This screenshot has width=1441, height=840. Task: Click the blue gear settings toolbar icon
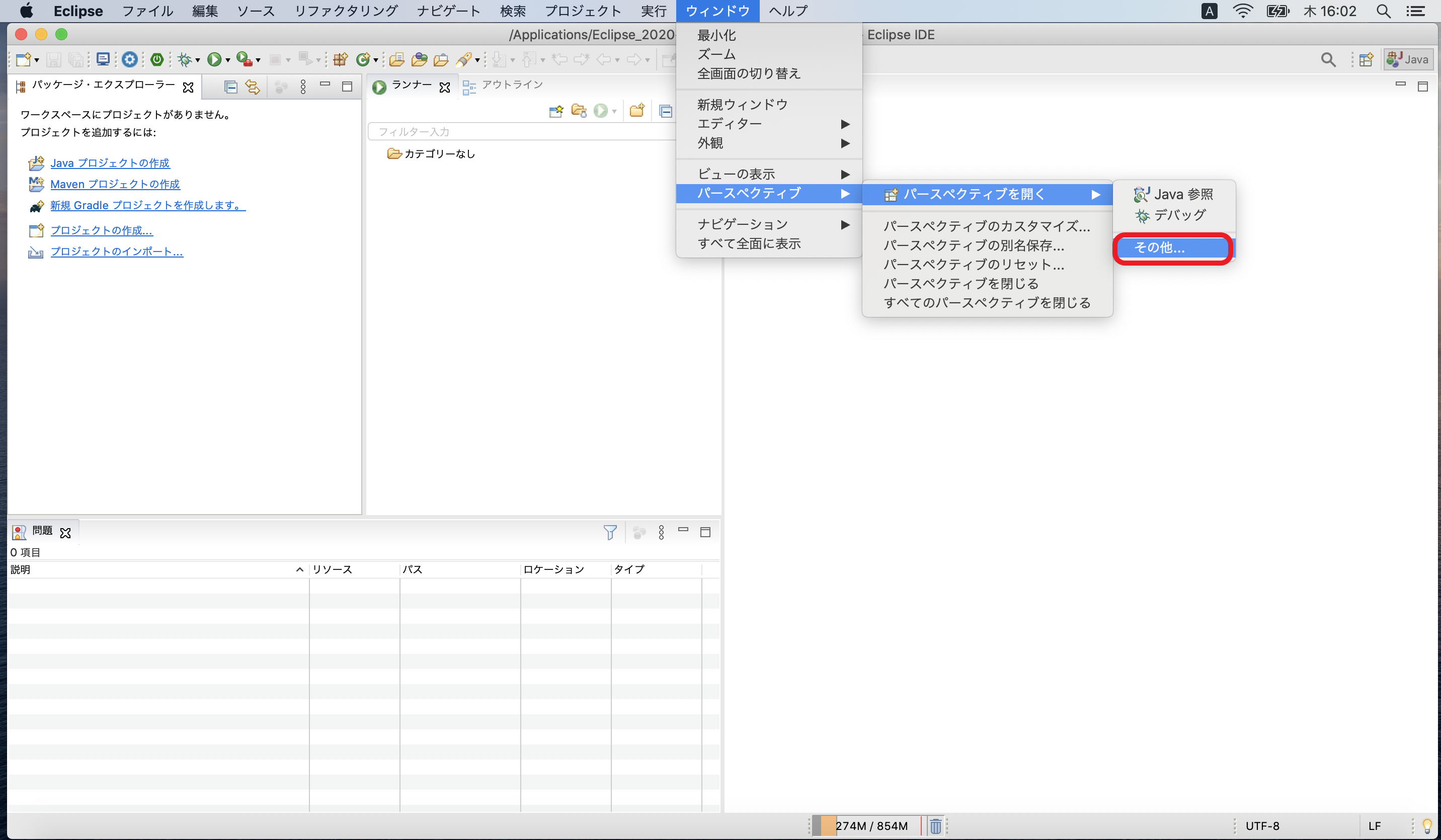click(130, 59)
